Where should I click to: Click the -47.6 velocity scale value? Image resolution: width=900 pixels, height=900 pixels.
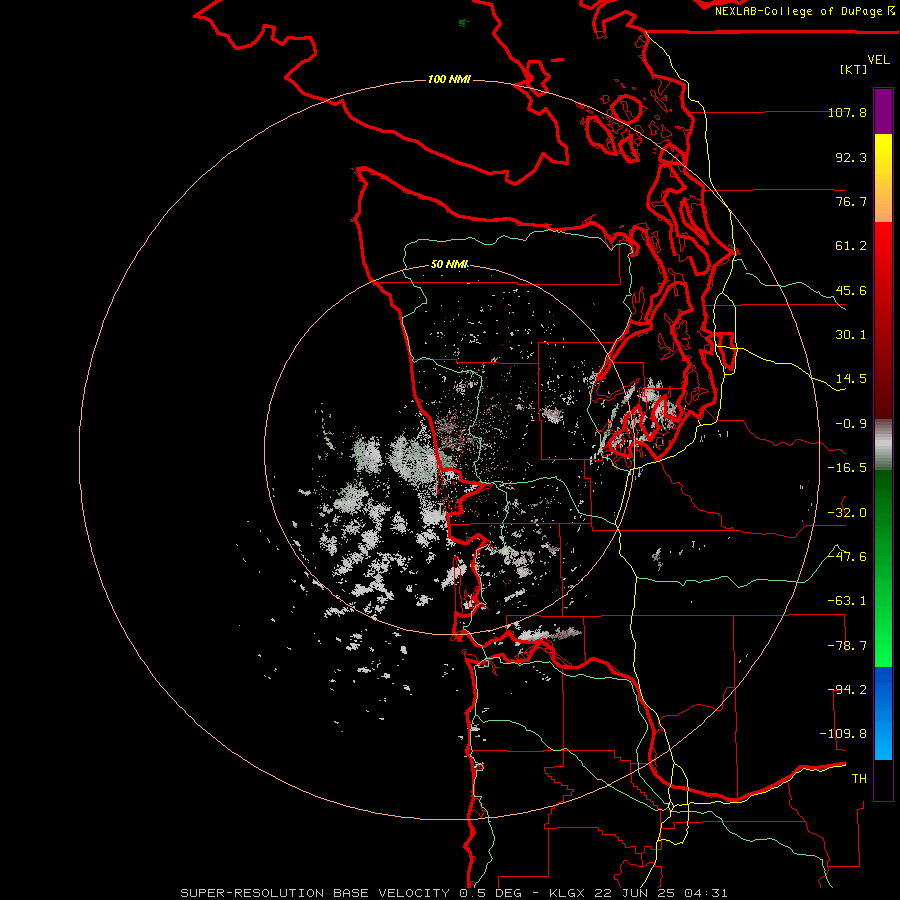pos(847,557)
